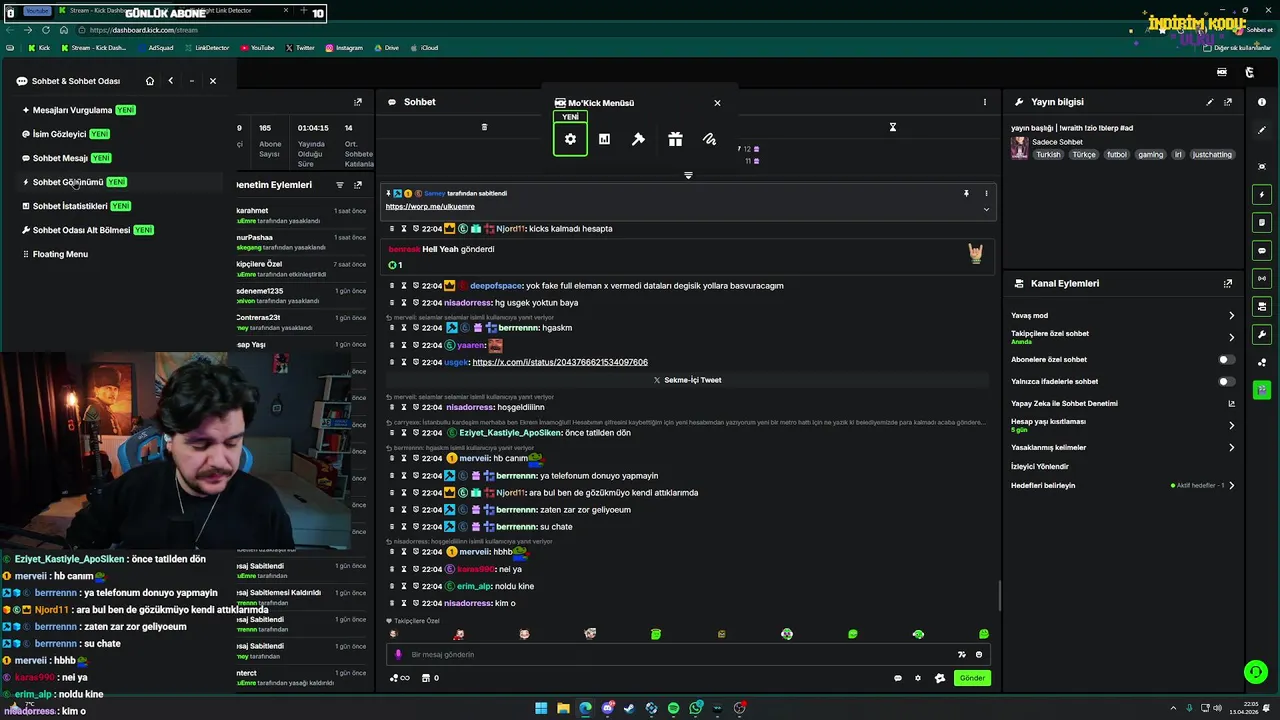
Task: Click the microphone icon in message box
Action: point(398,654)
